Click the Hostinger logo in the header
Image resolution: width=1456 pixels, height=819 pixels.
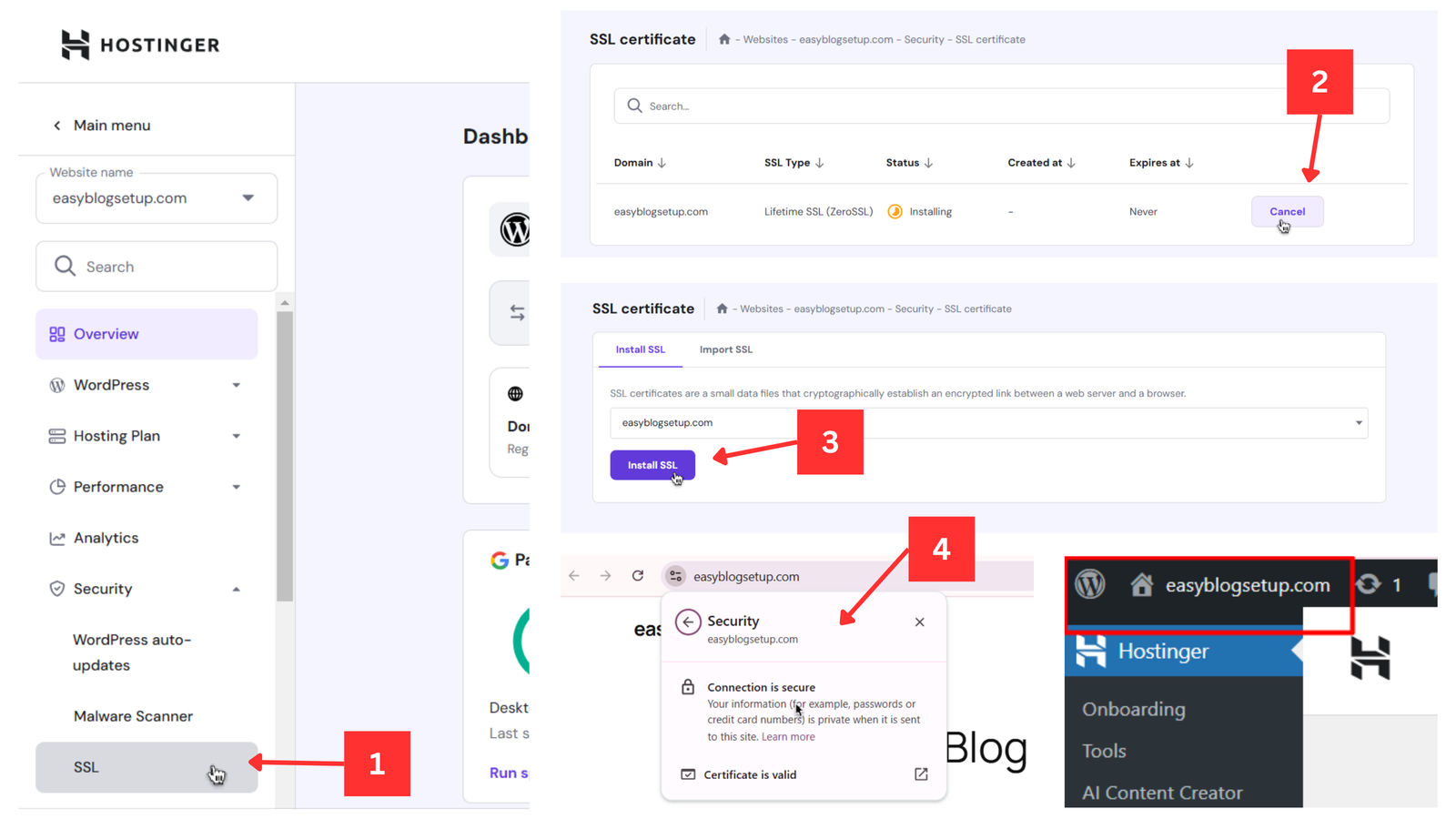(140, 45)
